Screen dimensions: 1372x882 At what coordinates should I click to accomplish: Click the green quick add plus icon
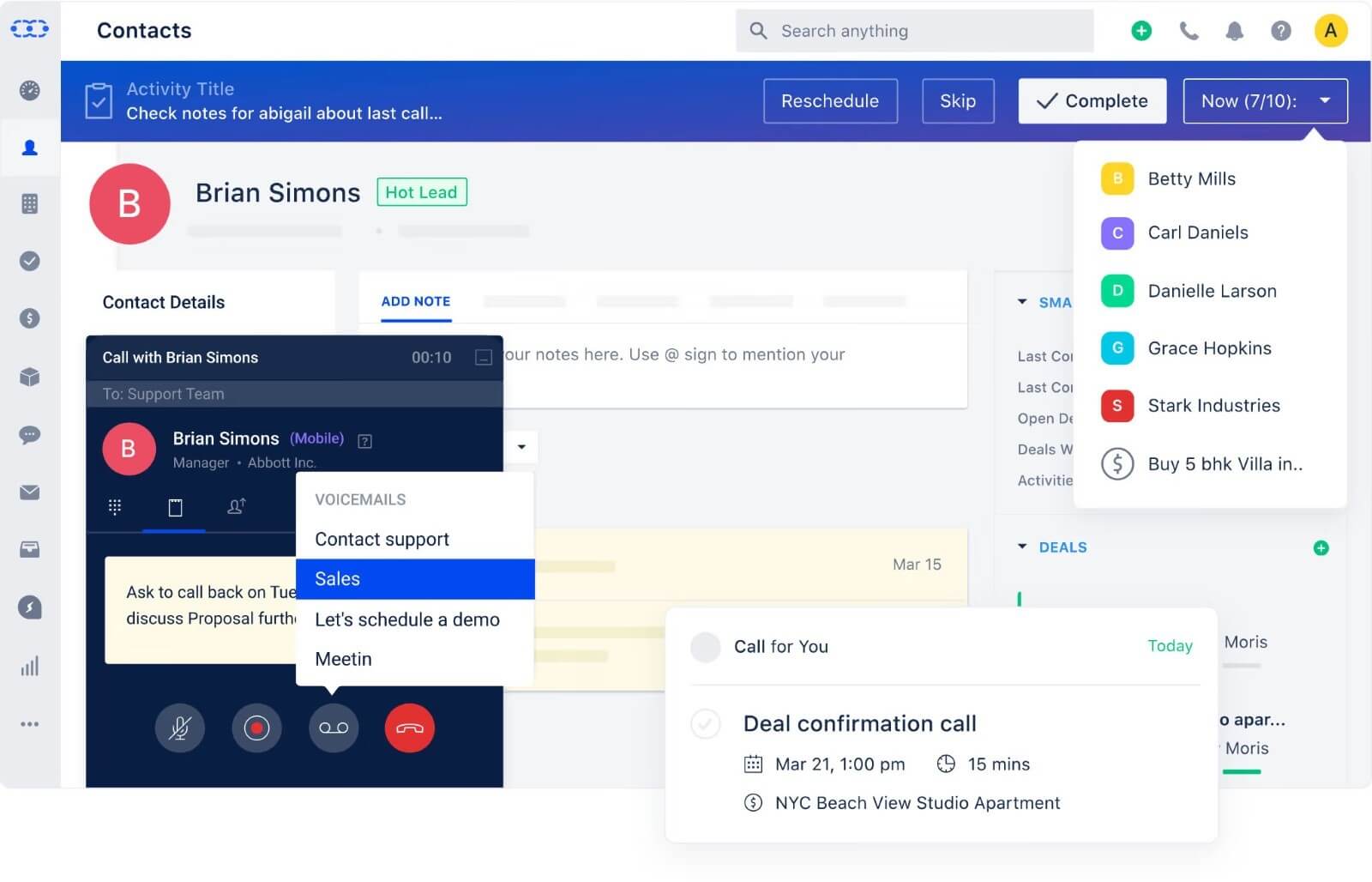[1141, 31]
